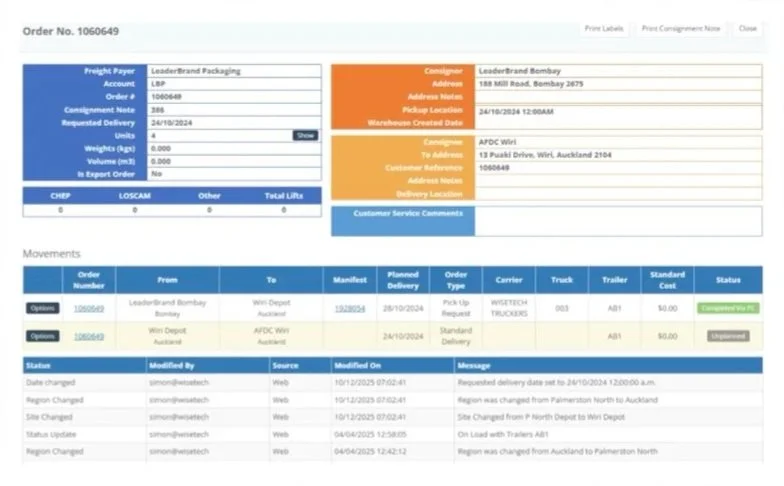Click the Manifest column header
Viewport: 784px width, 486px height.
[350, 280]
